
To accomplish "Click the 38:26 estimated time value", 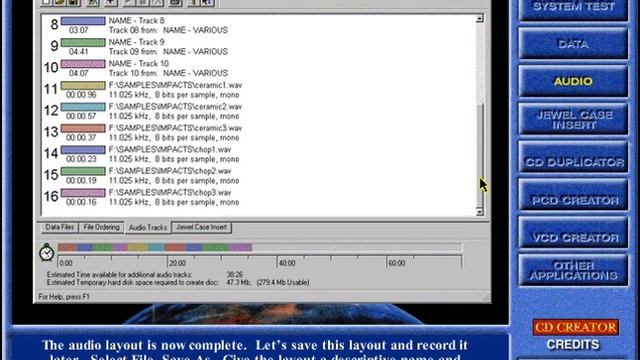I will coord(235,275).
